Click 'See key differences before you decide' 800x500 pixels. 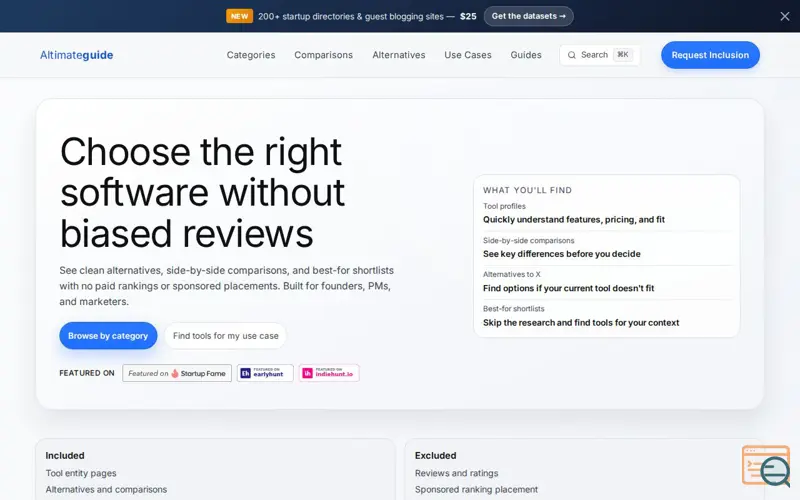[562, 254]
